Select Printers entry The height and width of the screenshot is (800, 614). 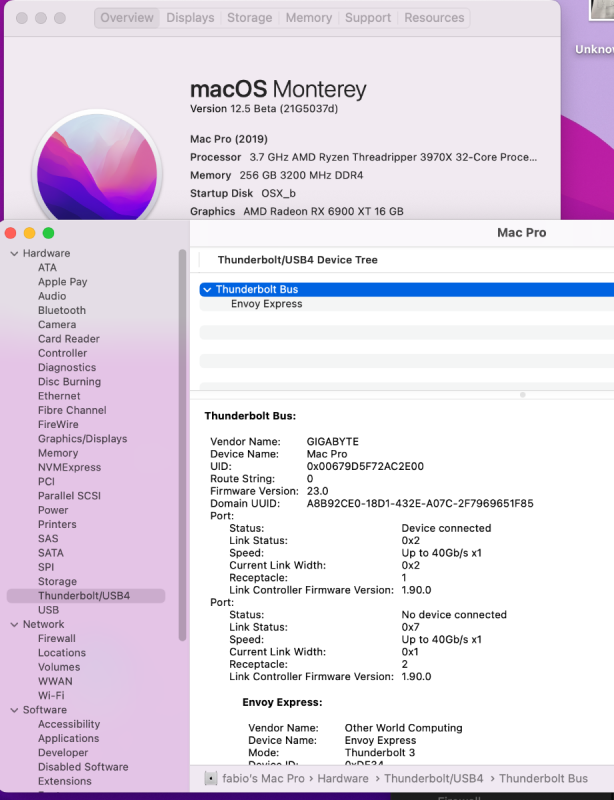click(x=57, y=524)
